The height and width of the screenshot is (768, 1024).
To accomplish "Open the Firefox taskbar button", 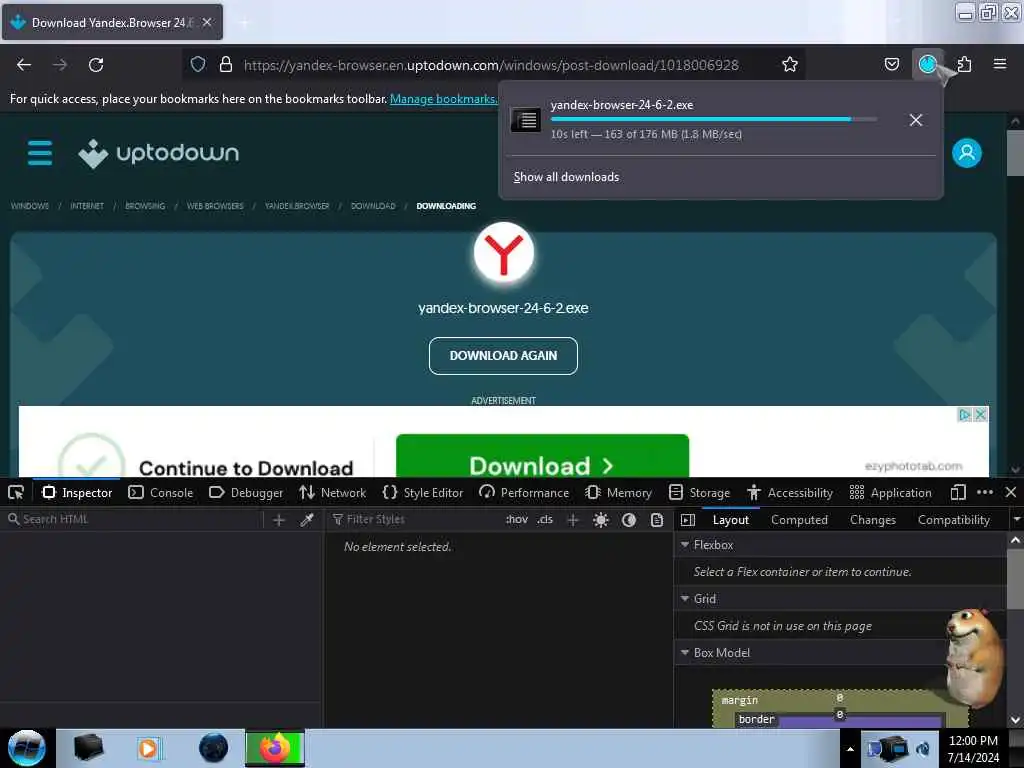I will click(275, 748).
